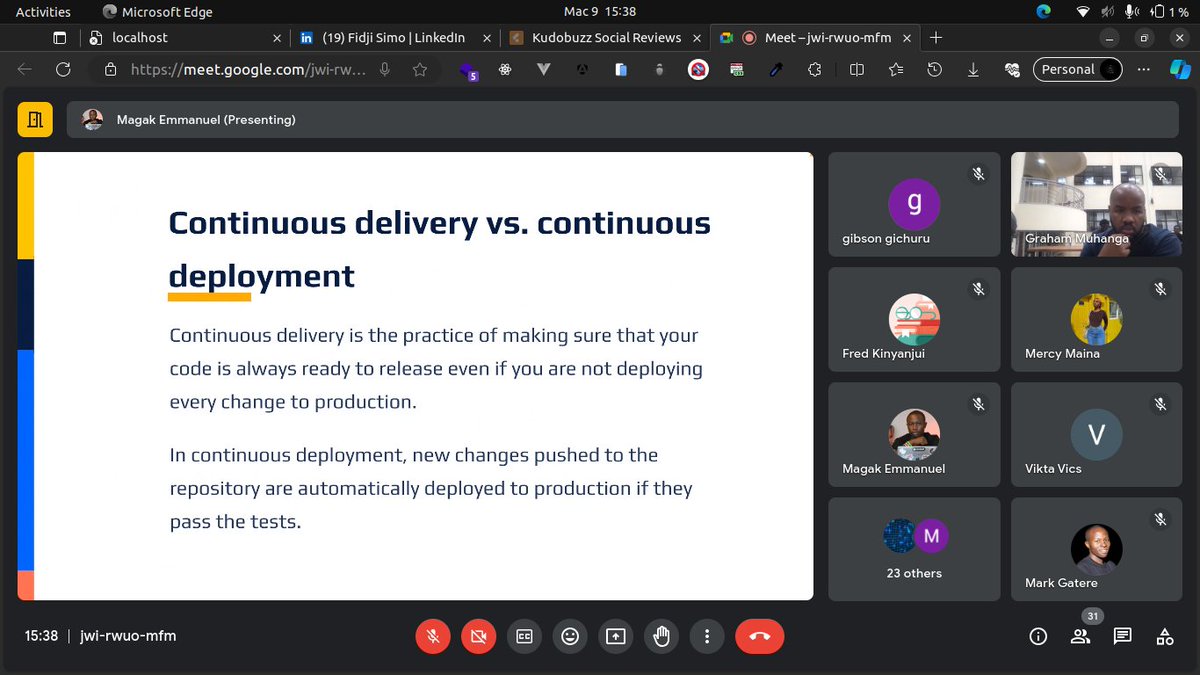
Task: Toggle the split screen button
Action: click(857, 70)
